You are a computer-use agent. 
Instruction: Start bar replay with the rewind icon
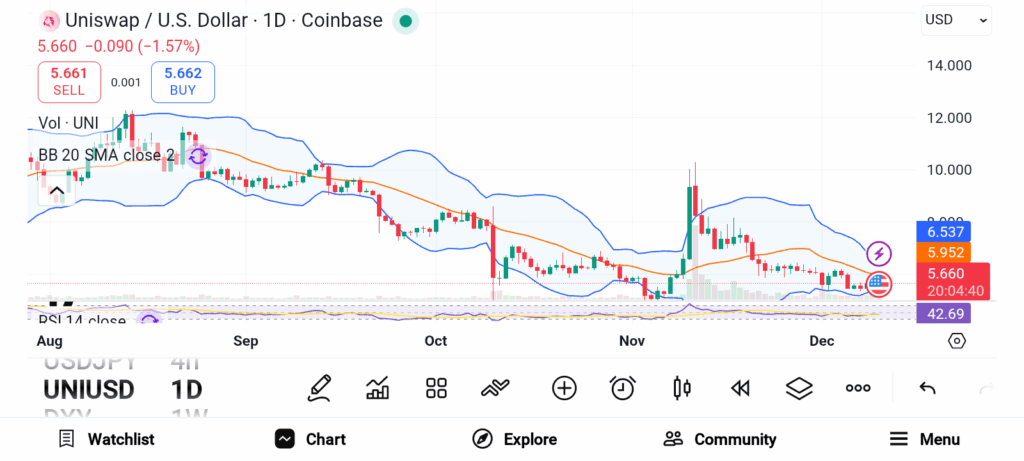tap(740, 388)
